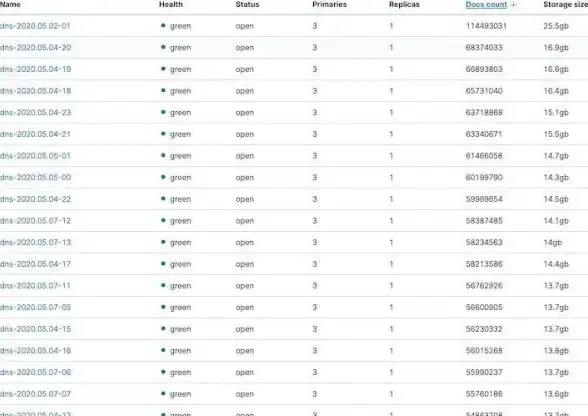
Task: Open index dns-2020.05.02-01
Action: coord(35,26)
